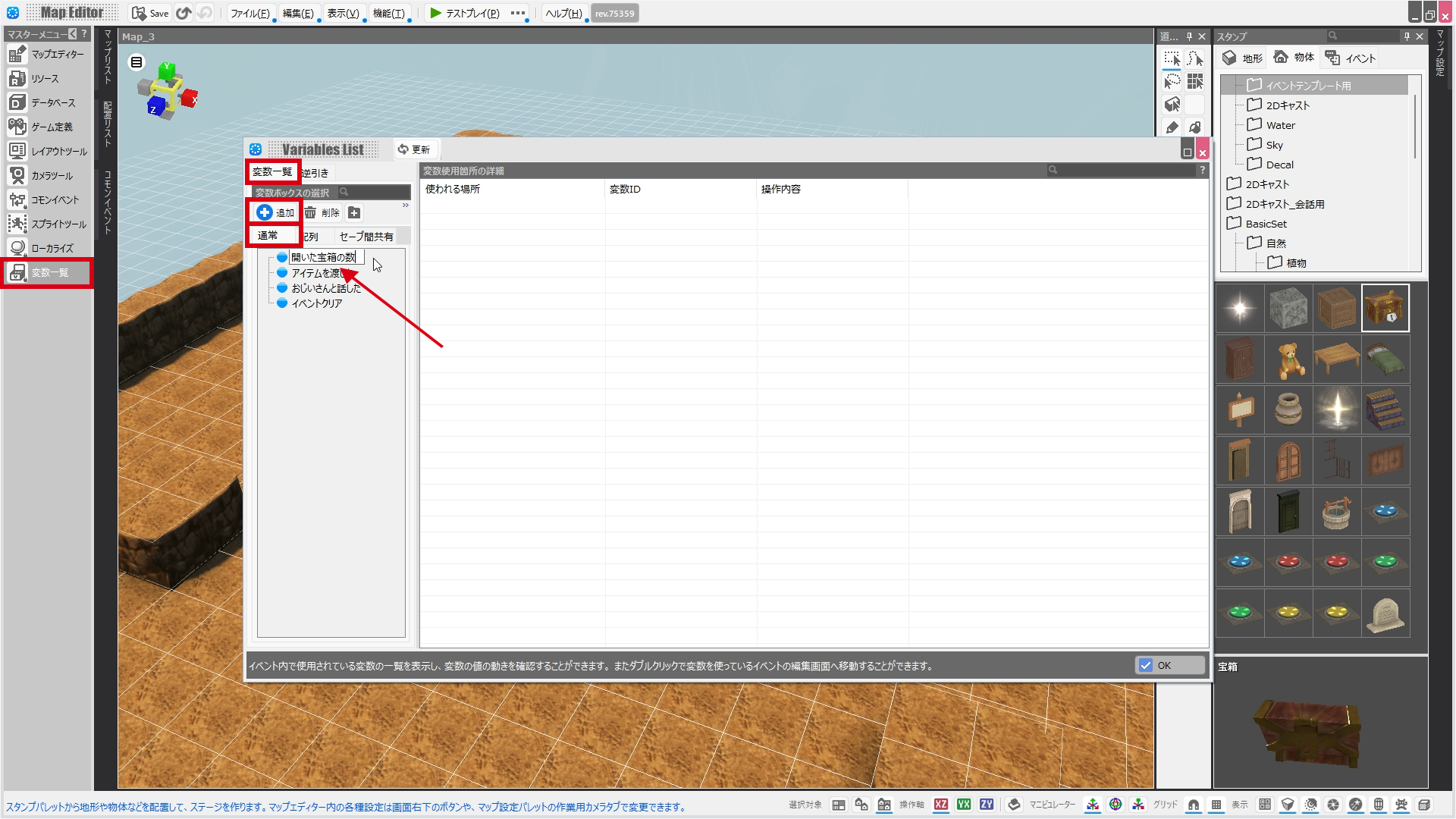Open ローカライズ in the master menu
Viewport: 1456px width, 819px height.
tap(47, 249)
